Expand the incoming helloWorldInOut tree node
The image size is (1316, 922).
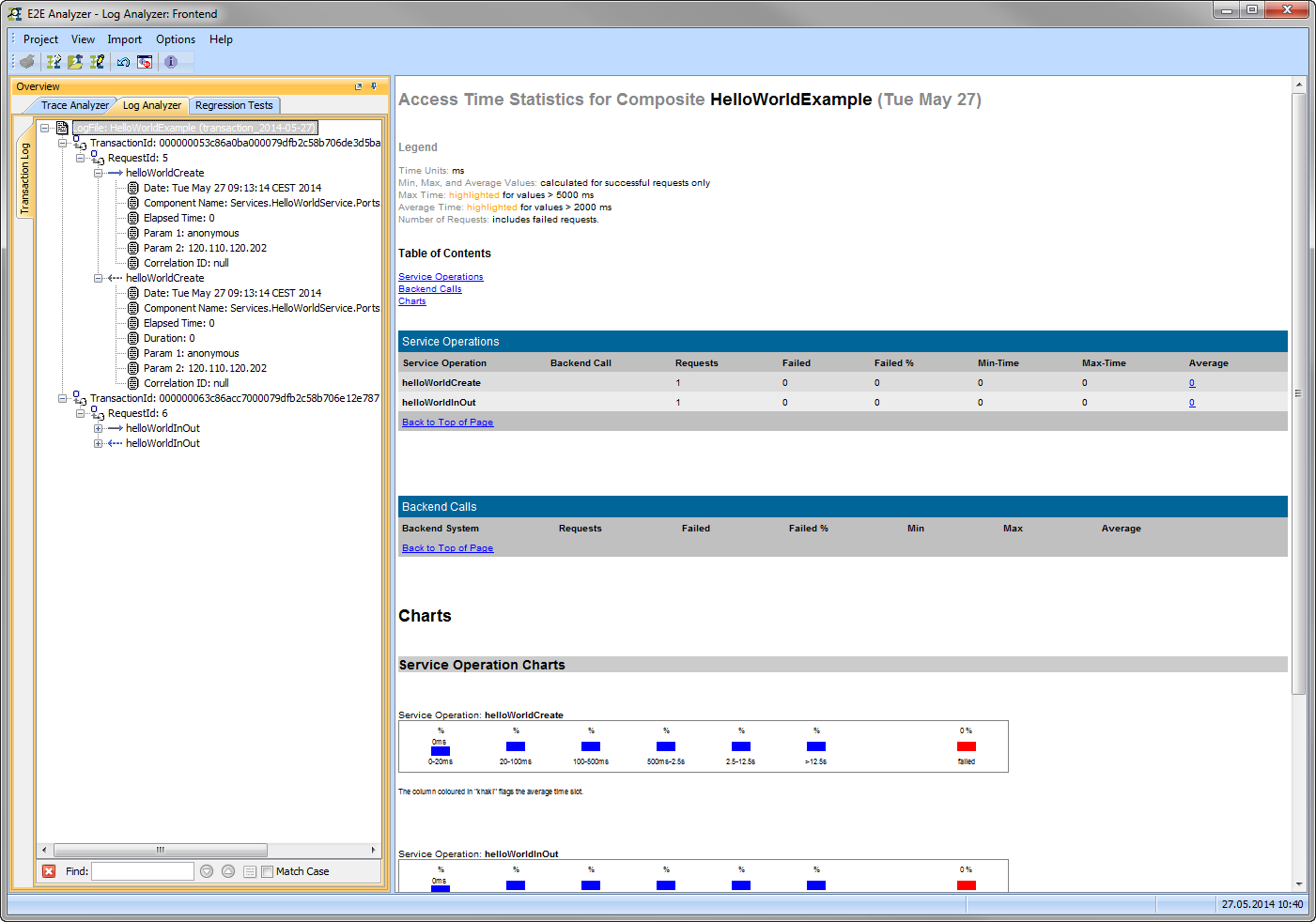[98, 443]
